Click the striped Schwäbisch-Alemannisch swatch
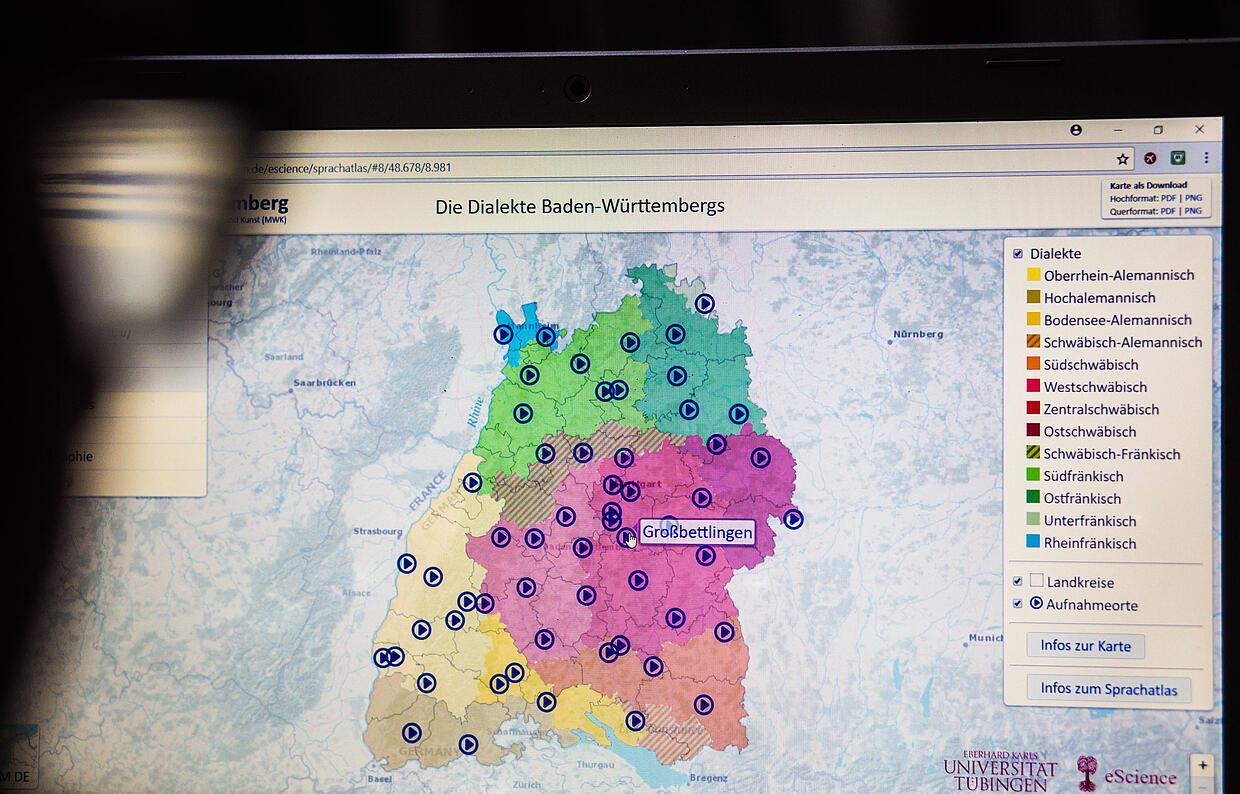 click(1034, 342)
